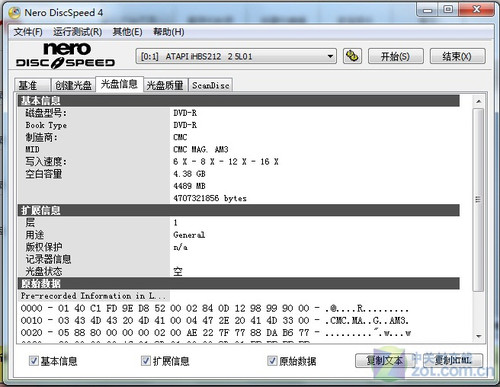Click the 扩展信息 section header
The image size is (500, 387).
click(239, 210)
